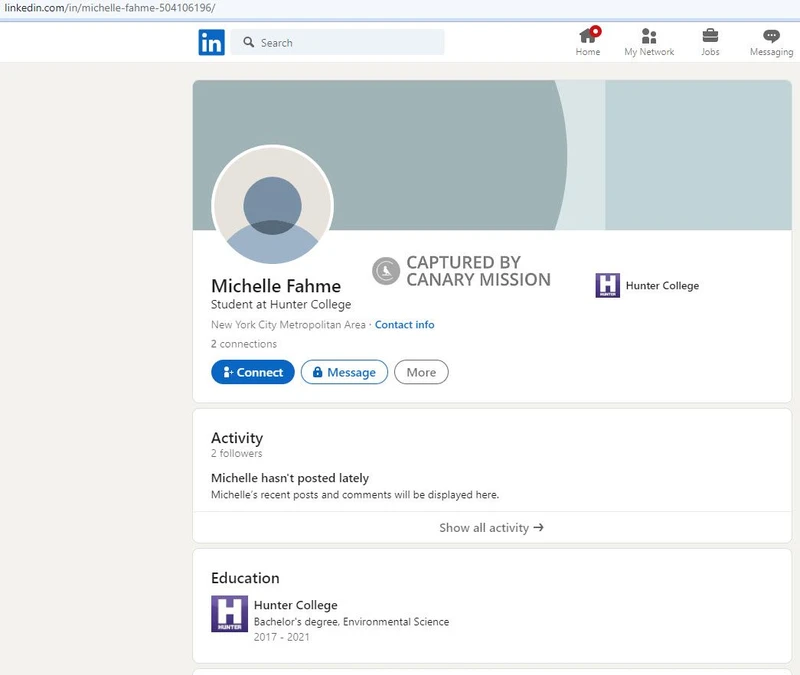Screen dimensions: 800x675
Task: Select 'Michelle hasn't posted lately' text
Action: click(290, 478)
